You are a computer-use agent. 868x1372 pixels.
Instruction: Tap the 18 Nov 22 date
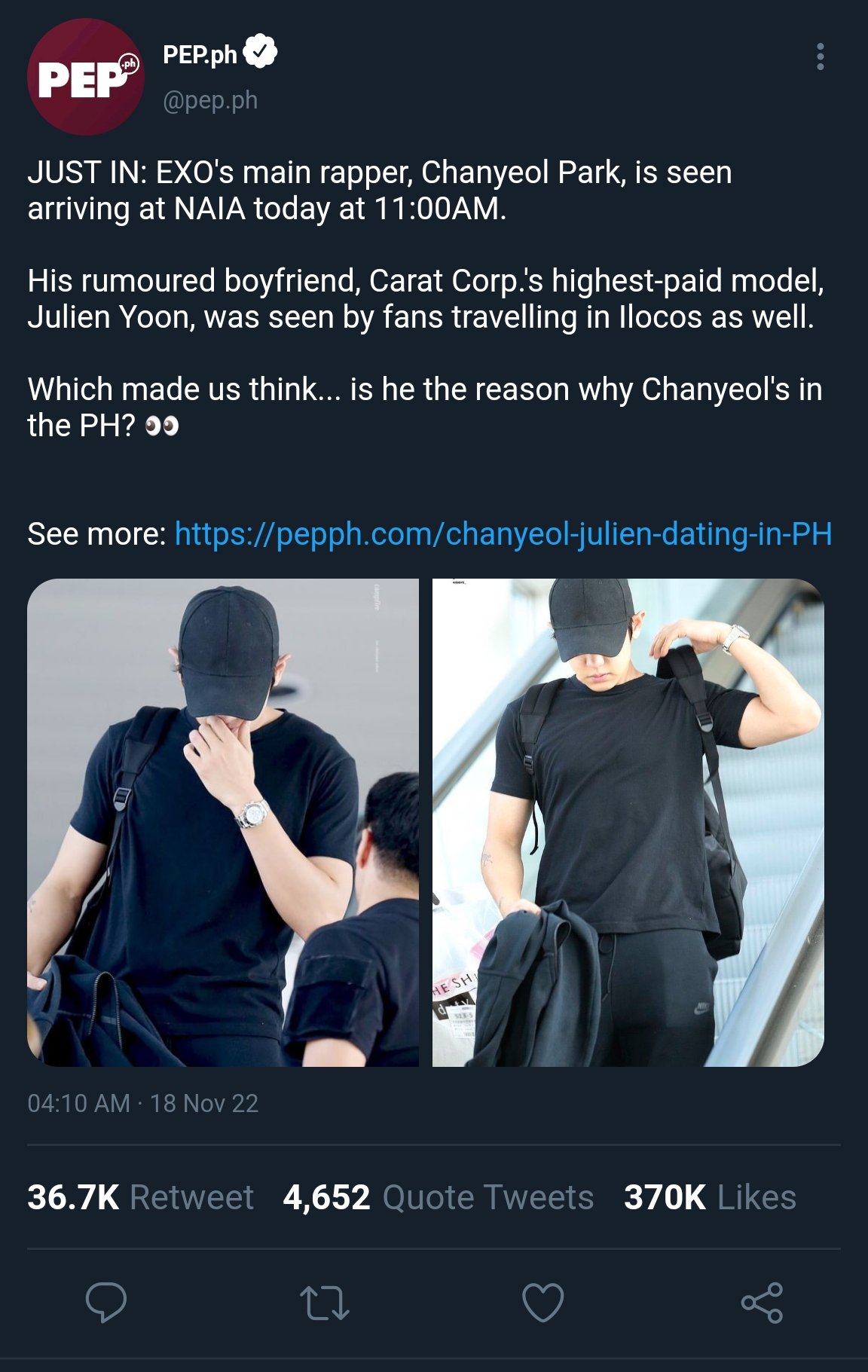[204, 1103]
